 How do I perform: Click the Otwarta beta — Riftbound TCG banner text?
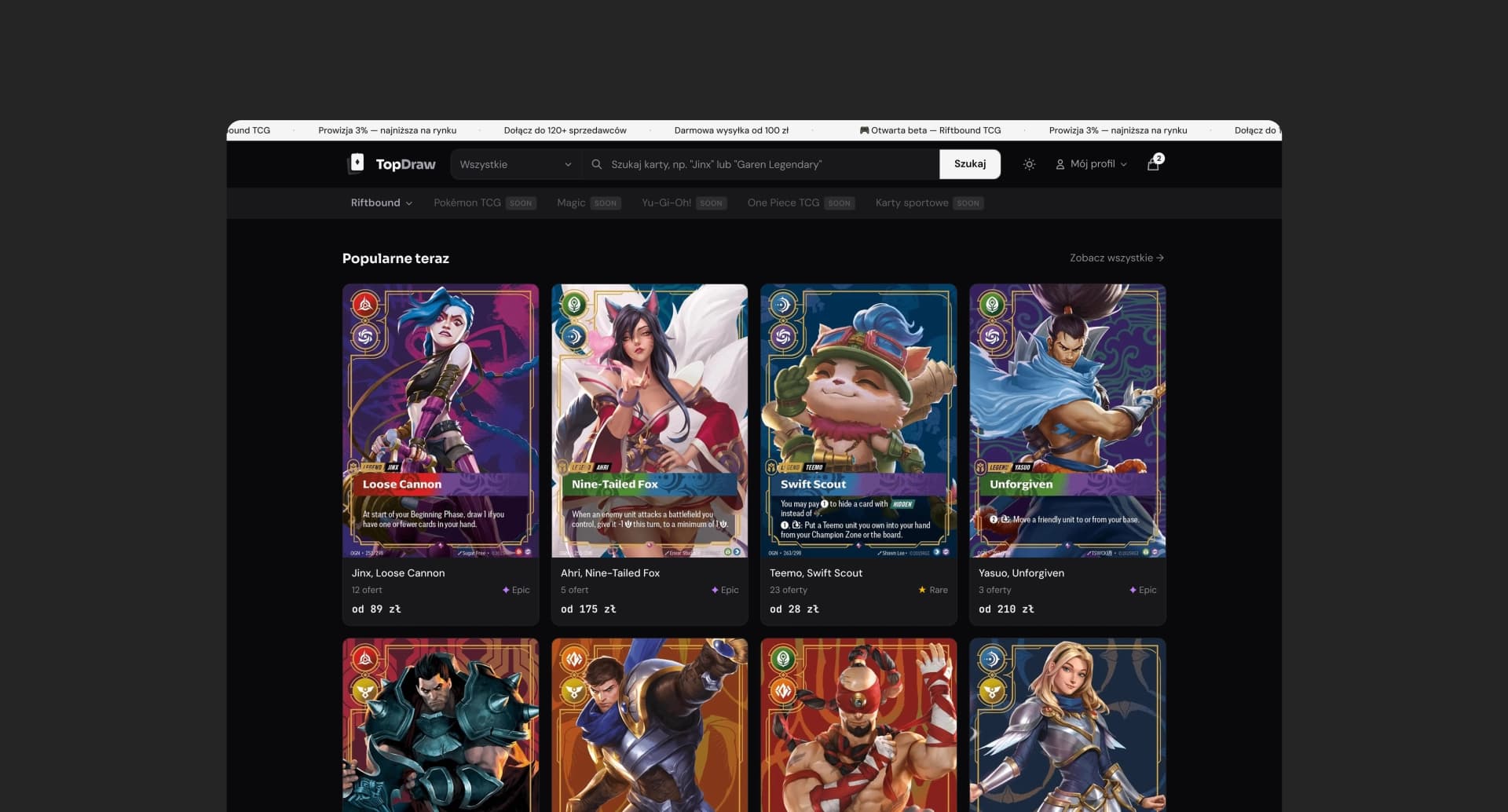pos(930,130)
